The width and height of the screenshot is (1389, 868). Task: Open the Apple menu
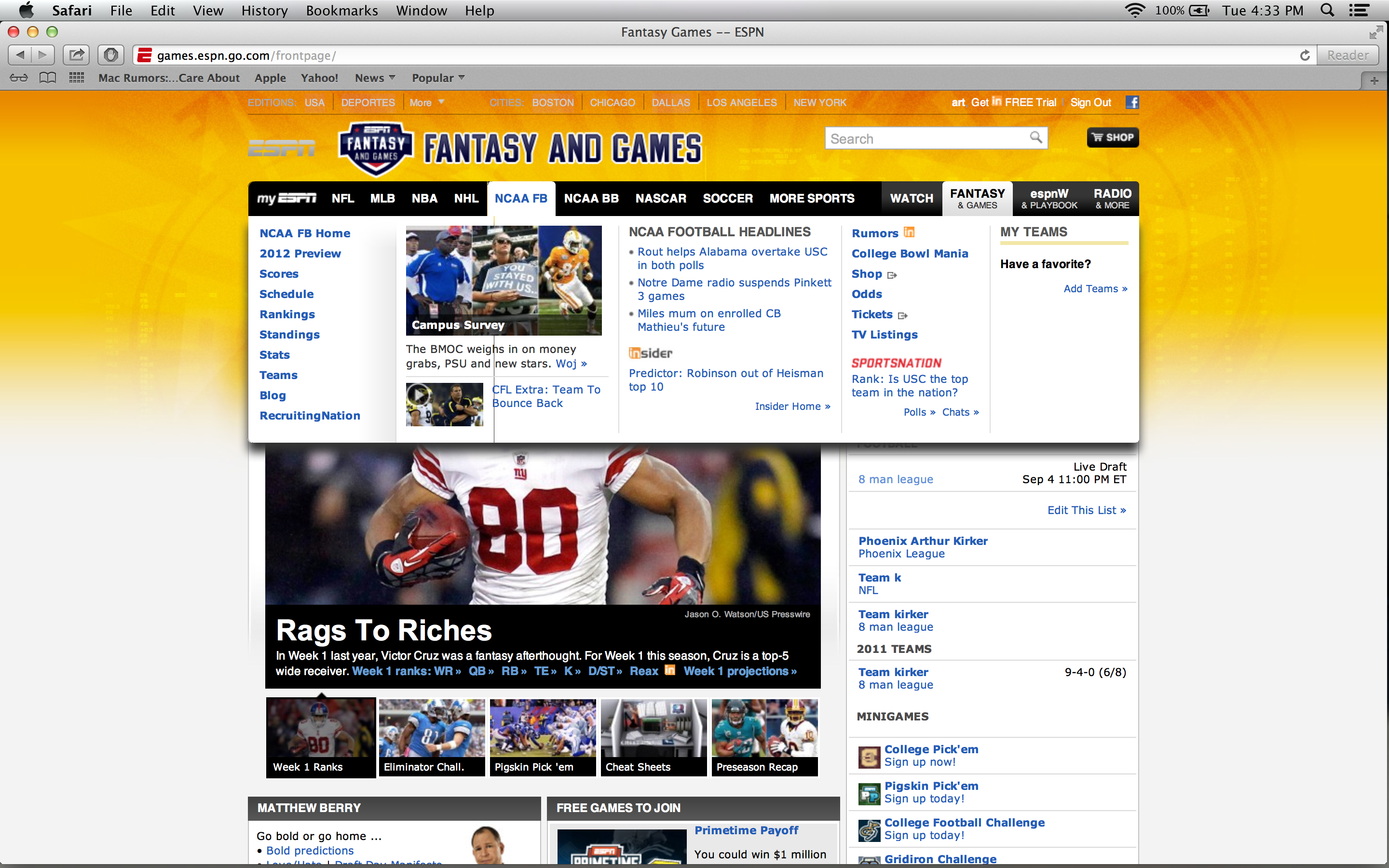tap(27, 10)
